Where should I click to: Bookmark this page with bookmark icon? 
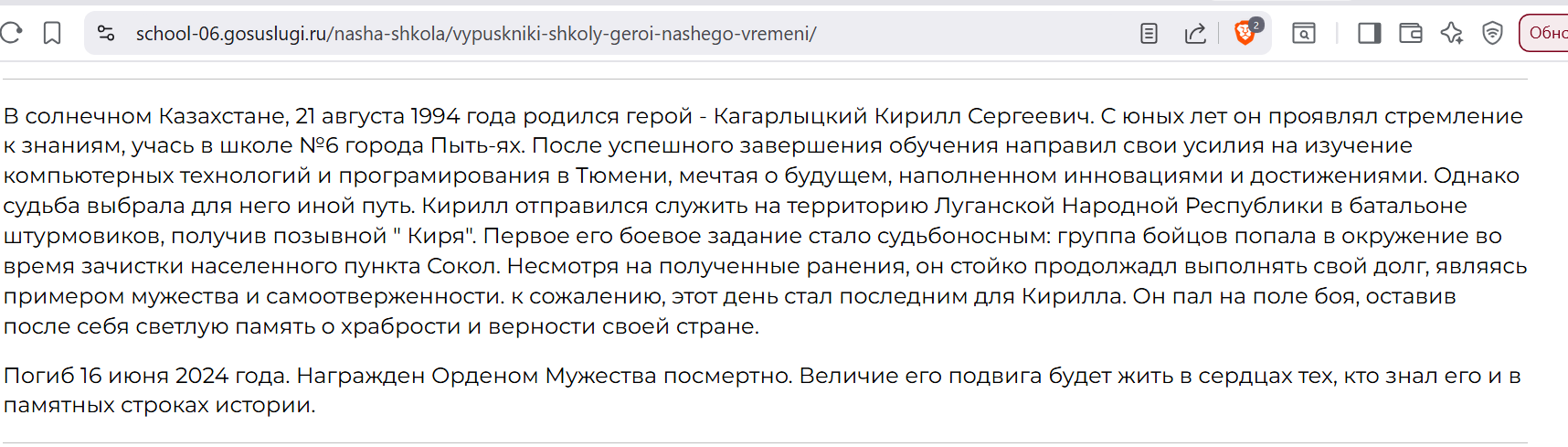(52, 34)
